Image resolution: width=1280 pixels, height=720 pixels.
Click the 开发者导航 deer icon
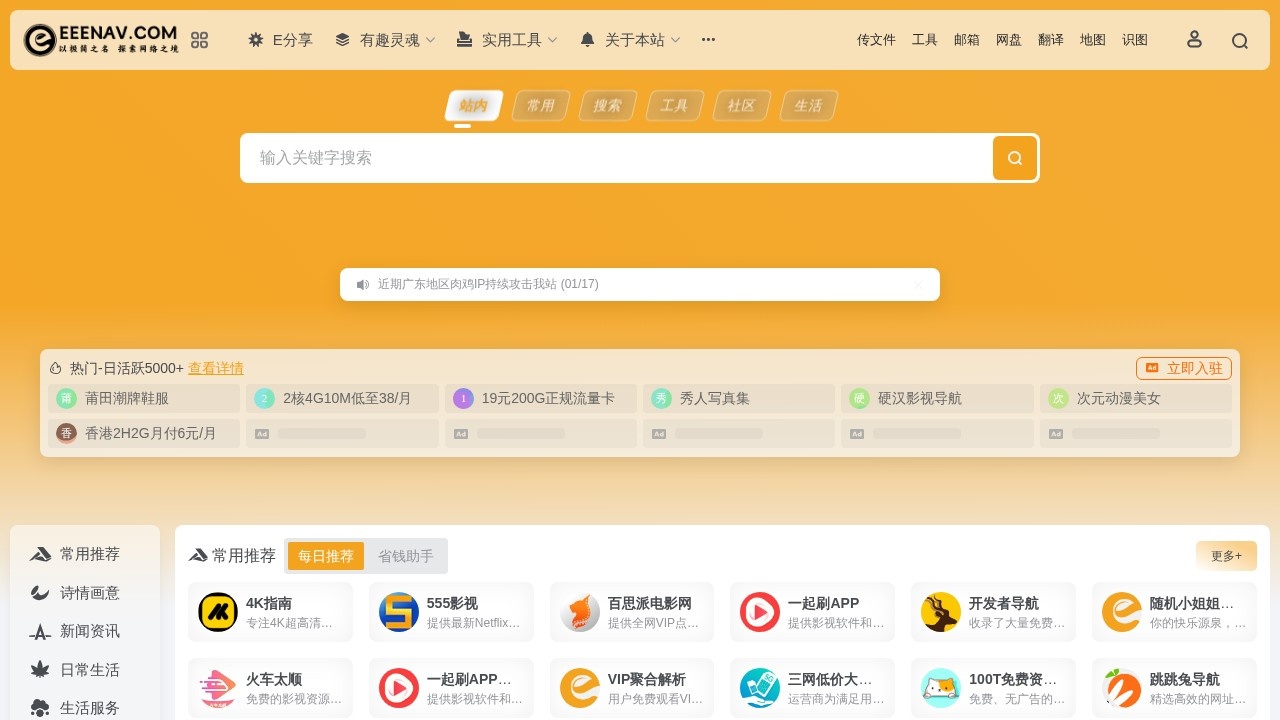pyautogui.click(x=940, y=612)
